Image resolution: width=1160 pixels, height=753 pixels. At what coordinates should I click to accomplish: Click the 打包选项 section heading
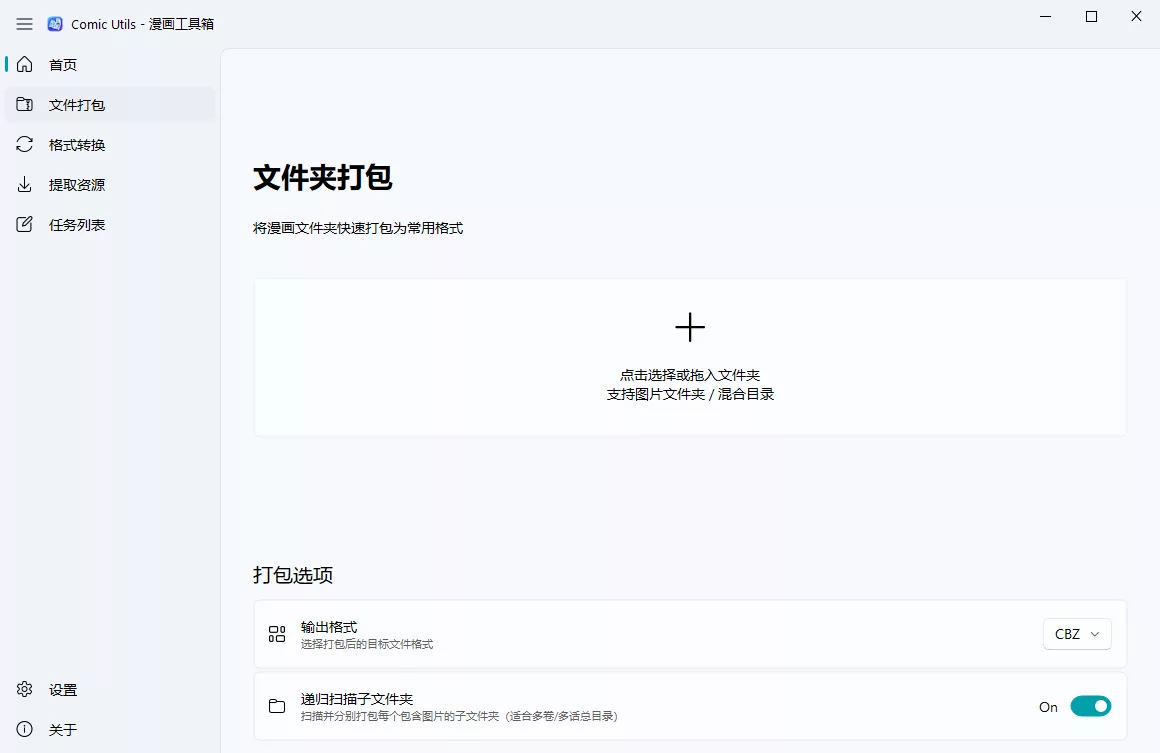(293, 575)
